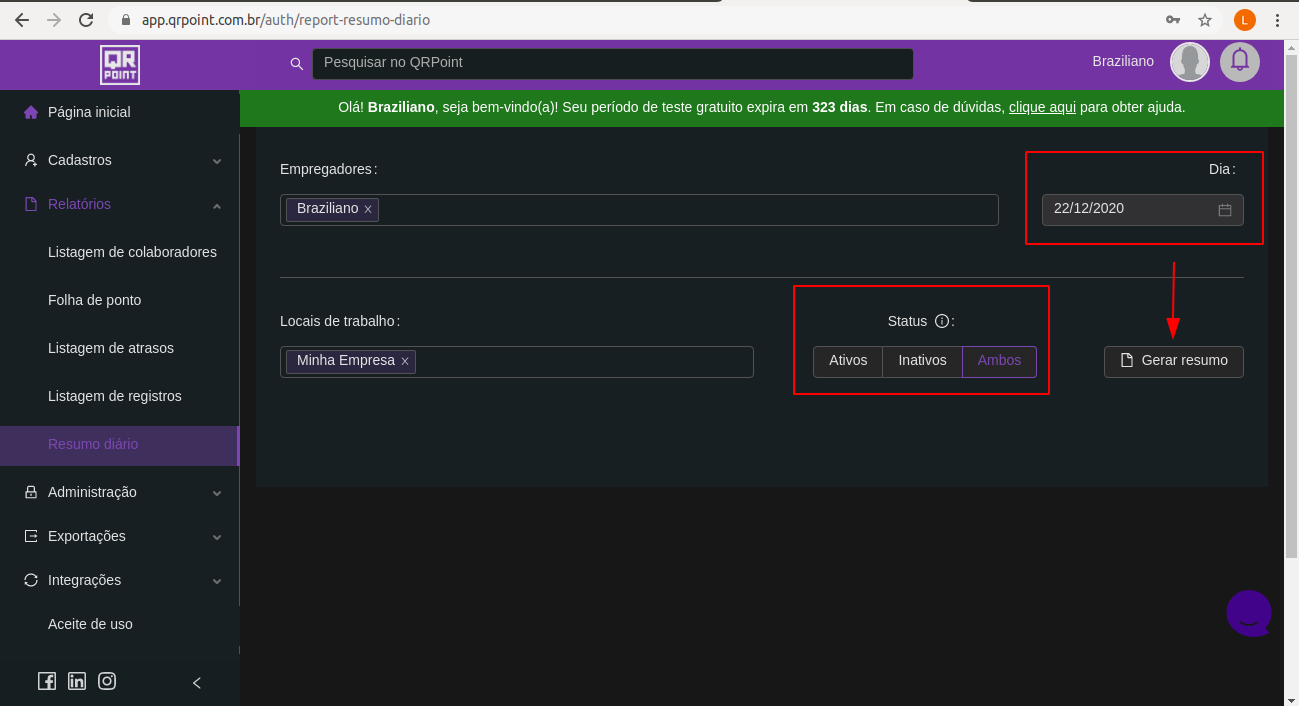Open the Facebook icon in sidebar footer
Screen dimensions: 1299x706
click(x=47, y=681)
